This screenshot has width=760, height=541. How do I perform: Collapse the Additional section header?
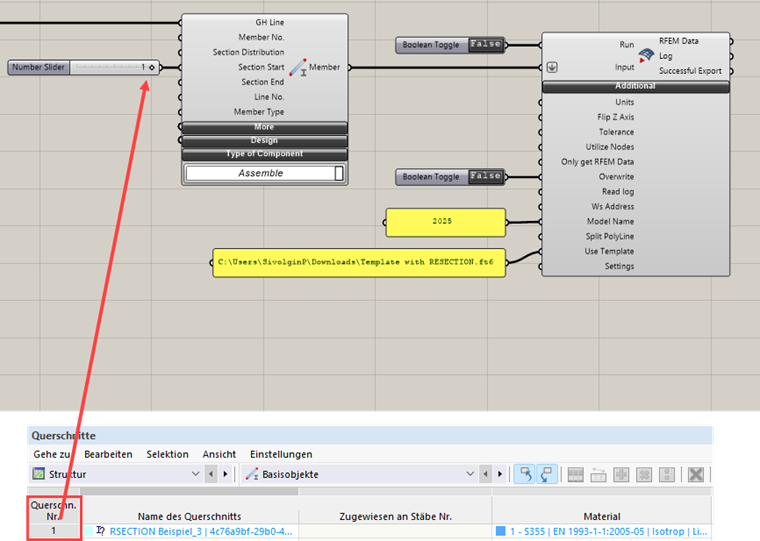point(635,86)
